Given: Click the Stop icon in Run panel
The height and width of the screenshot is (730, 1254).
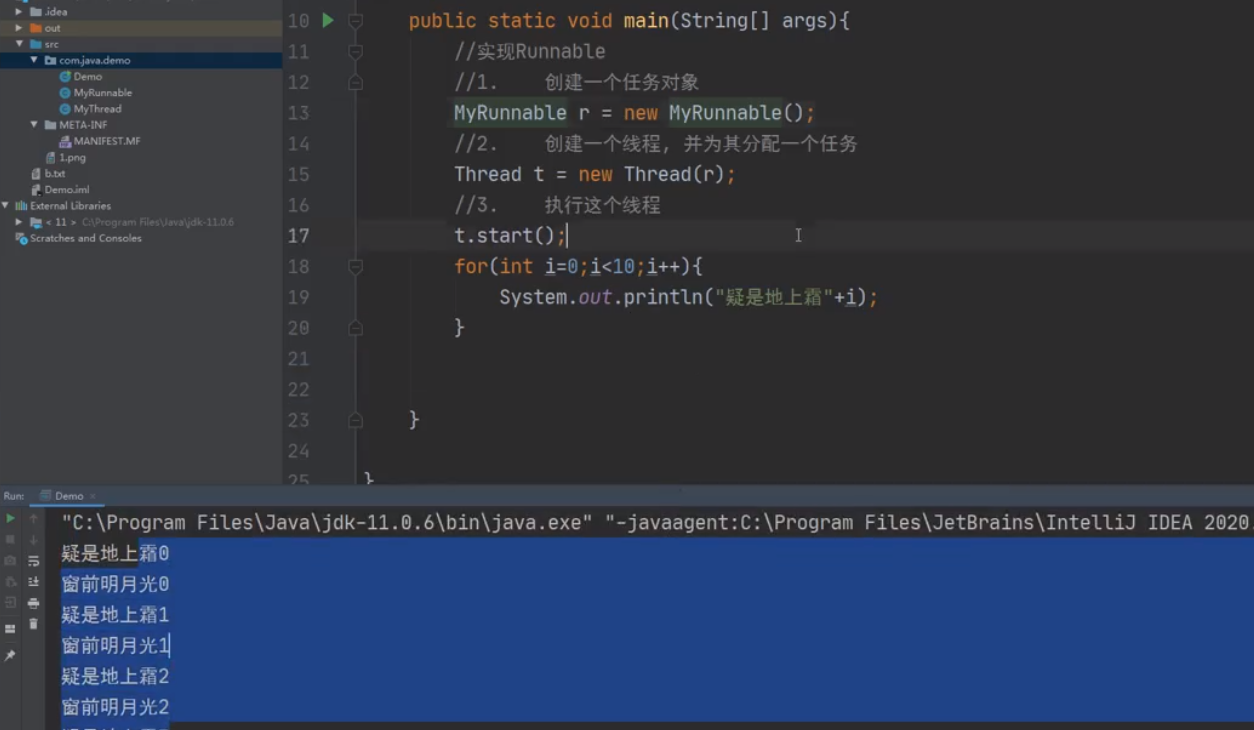Looking at the screenshot, I should tap(11, 539).
